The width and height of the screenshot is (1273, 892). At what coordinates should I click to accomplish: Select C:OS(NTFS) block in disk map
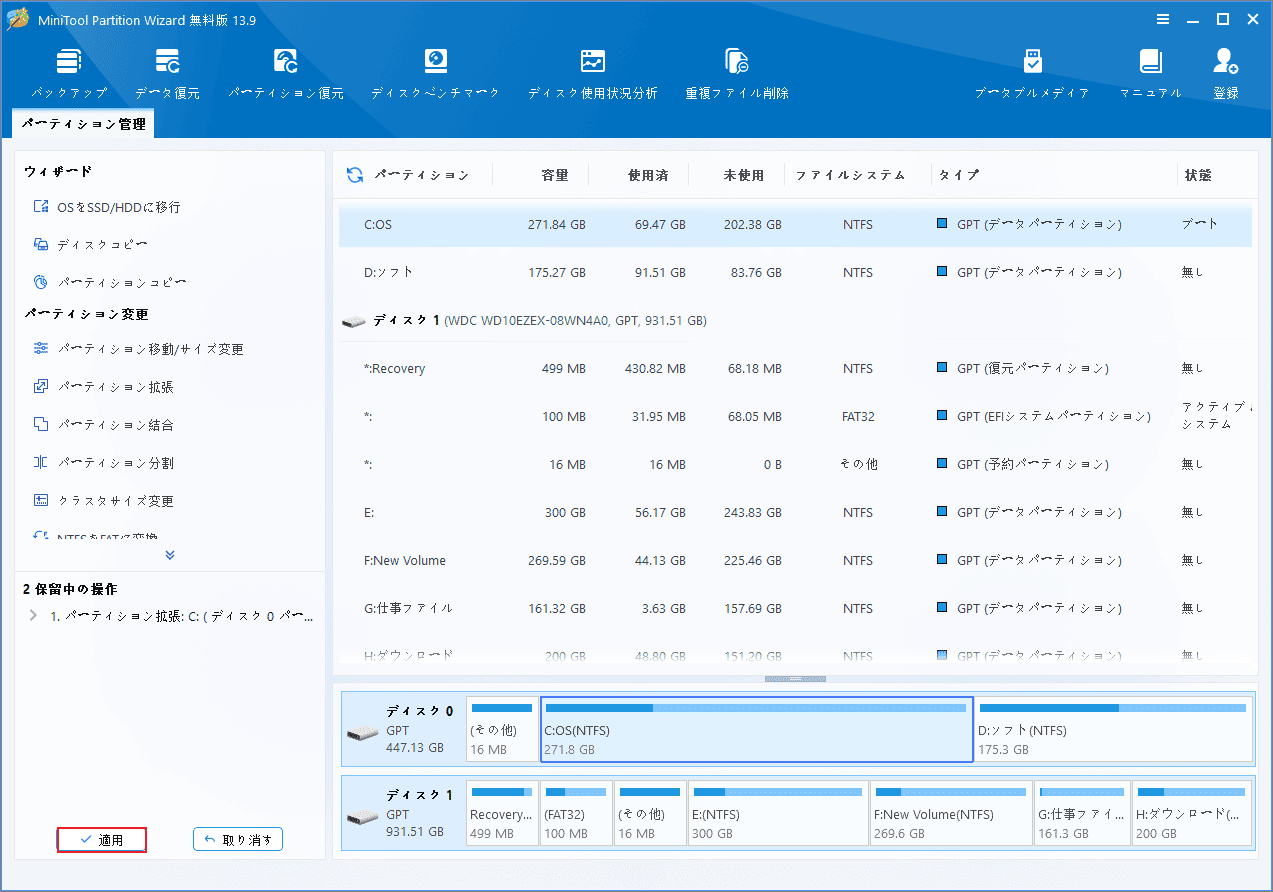coord(757,730)
